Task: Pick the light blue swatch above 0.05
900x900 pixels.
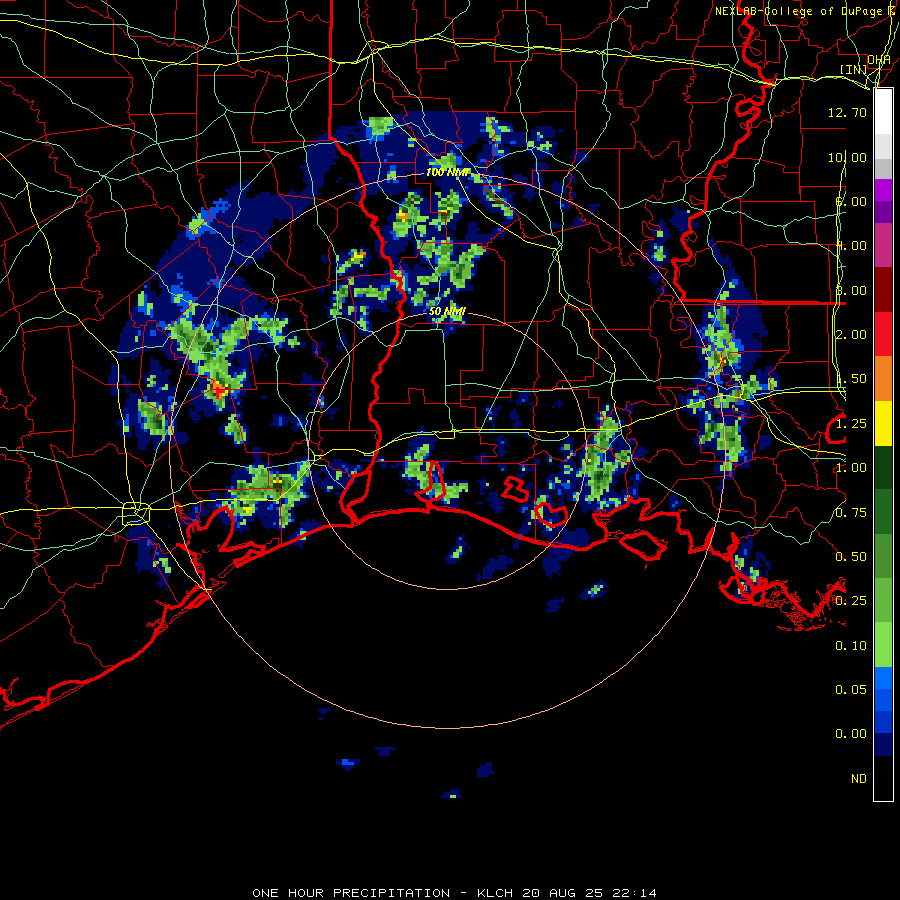Action: (883, 678)
